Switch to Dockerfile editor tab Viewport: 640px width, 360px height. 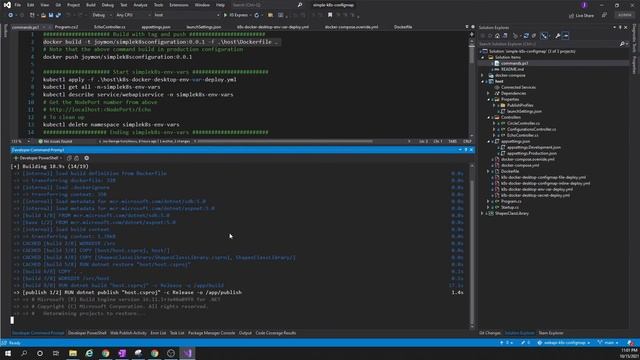click(403, 27)
